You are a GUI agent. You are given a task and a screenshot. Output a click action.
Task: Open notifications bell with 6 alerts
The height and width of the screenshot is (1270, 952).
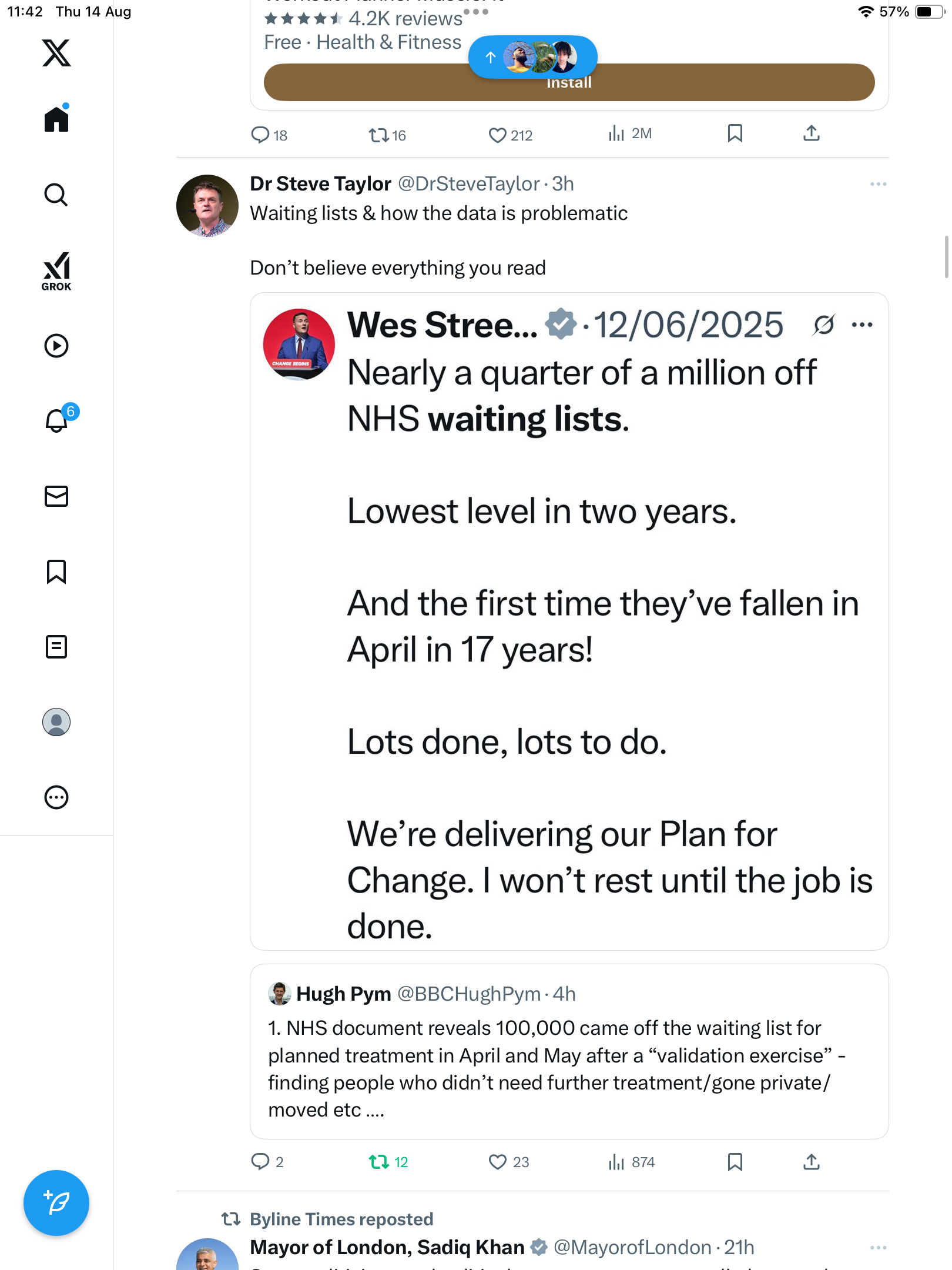click(x=57, y=420)
